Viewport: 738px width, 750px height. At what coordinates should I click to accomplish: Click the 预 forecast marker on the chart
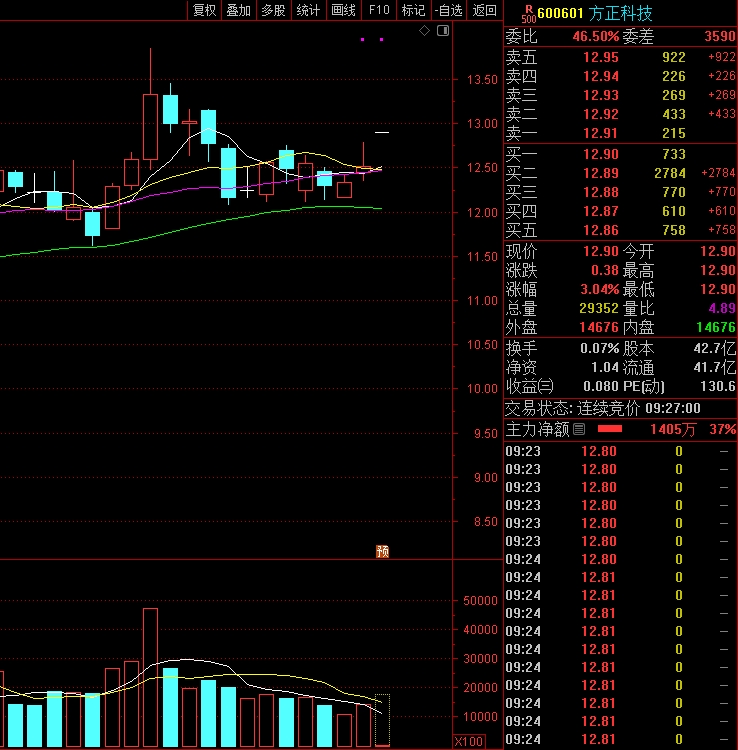[x=382, y=551]
